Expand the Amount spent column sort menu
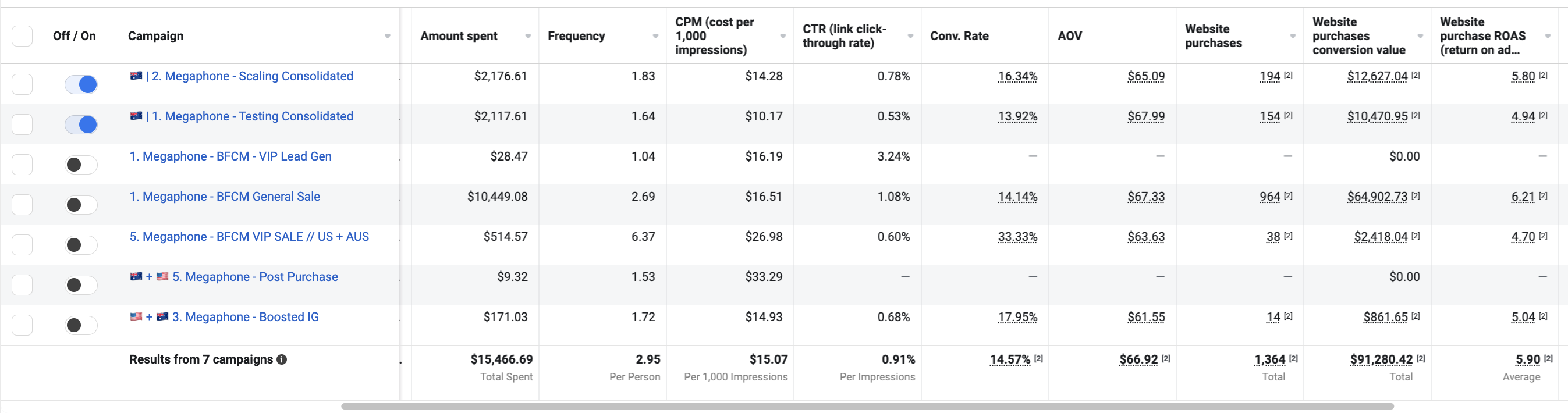Viewport: 1568px width, 413px height. click(x=528, y=37)
